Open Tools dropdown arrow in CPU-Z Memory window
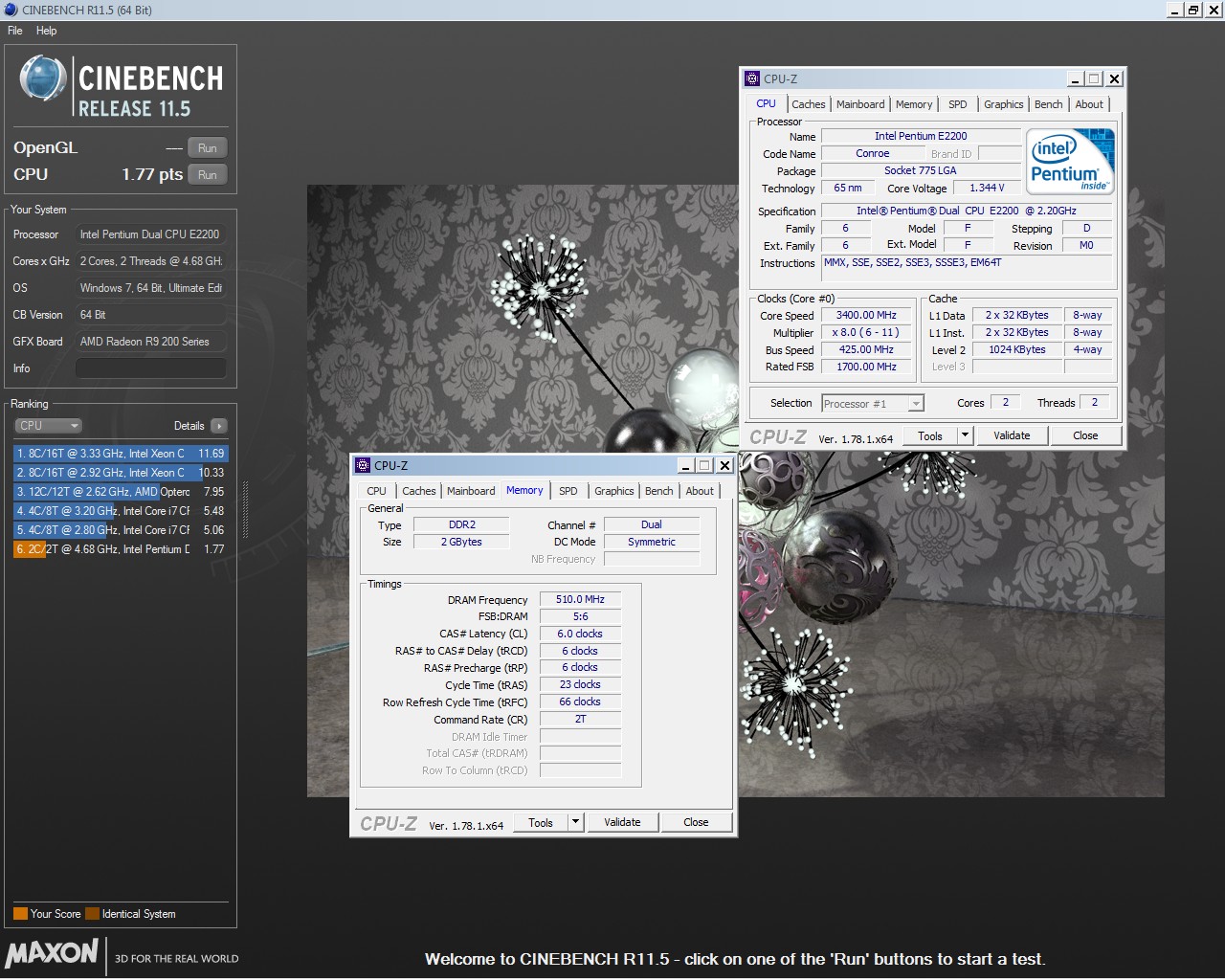The image size is (1225, 980). 575,823
